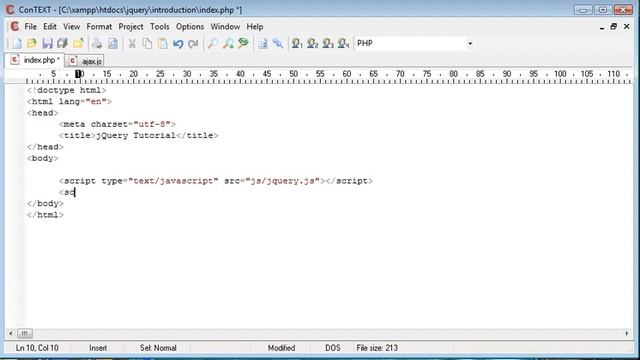Click 'File size: 213' in status bar
Image resolution: width=640 pixels, height=360 pixels.
pos(377,348)
